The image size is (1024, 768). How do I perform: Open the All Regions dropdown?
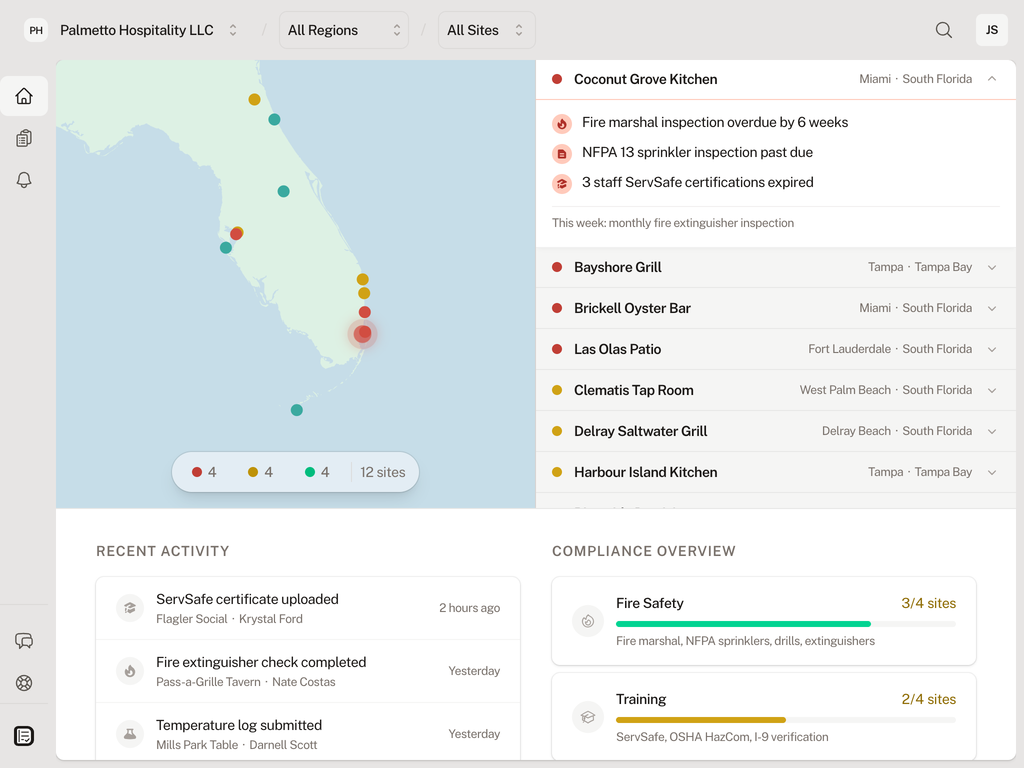tap(344, 30)
